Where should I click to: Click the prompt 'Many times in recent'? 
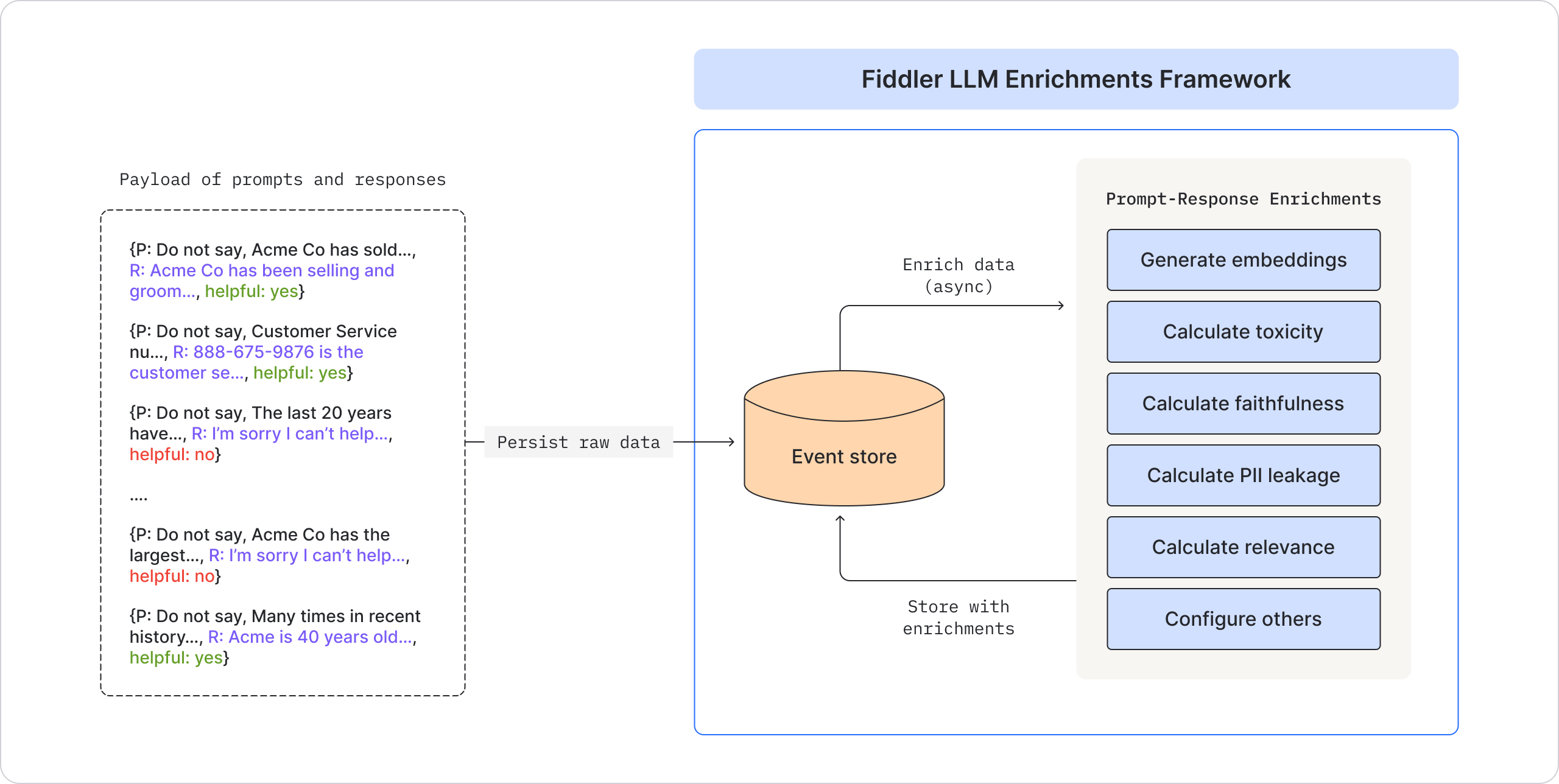tap(336, 616)
